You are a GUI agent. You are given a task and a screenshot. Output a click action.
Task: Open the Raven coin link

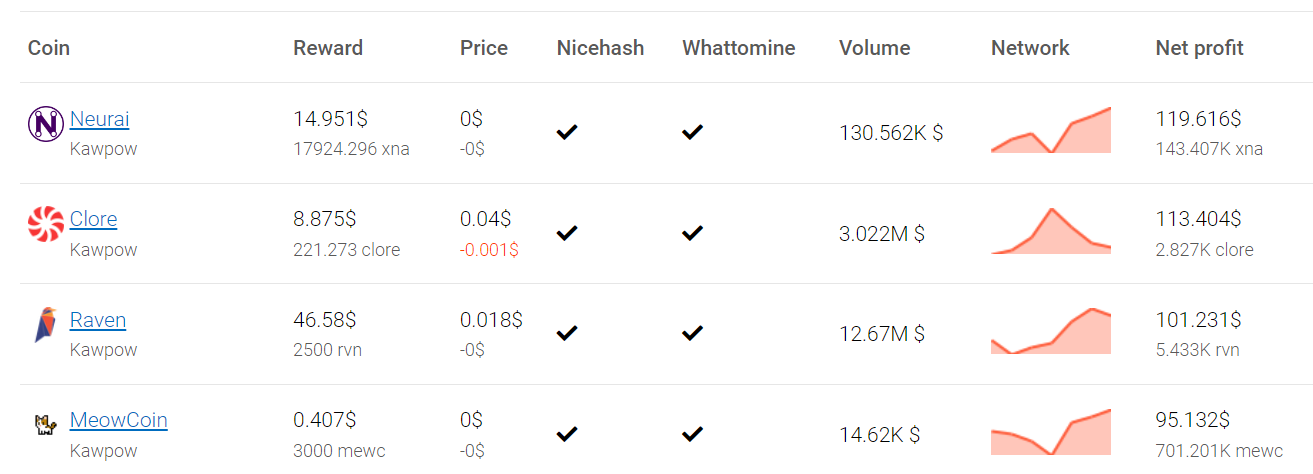[98, 320]
